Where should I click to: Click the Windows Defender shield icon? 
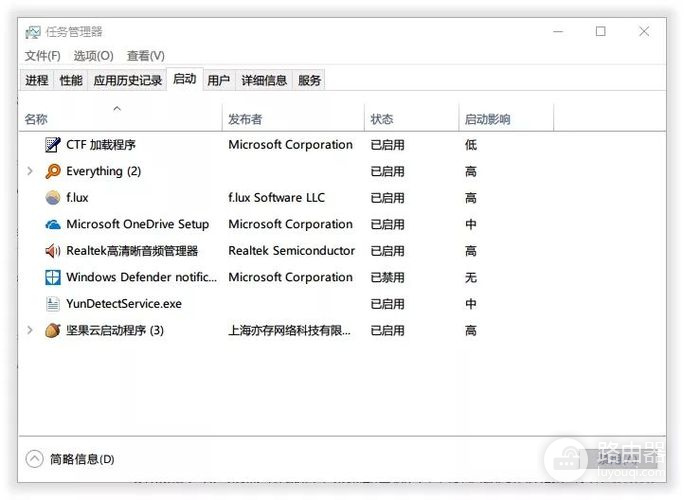pyautogui.click(x=53, y=277)
